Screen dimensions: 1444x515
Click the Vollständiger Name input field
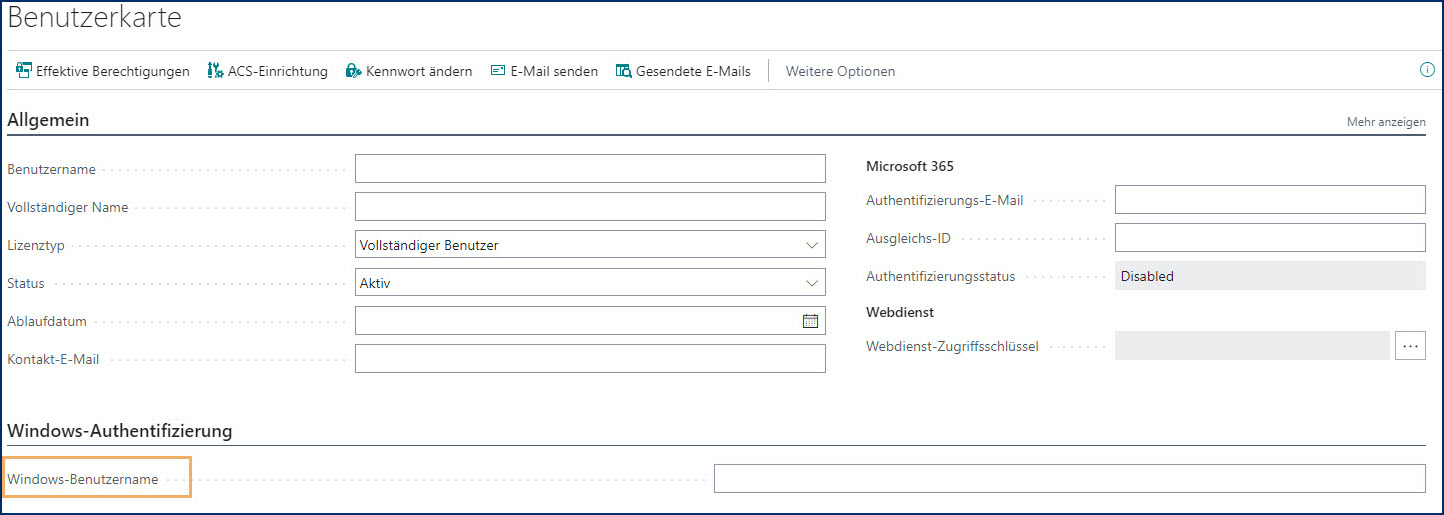click(590, 207)
